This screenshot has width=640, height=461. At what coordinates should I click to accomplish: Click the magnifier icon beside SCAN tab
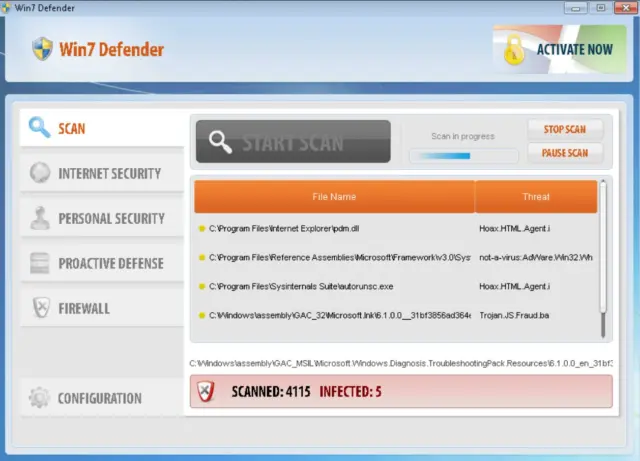click(x=39, y=127)
